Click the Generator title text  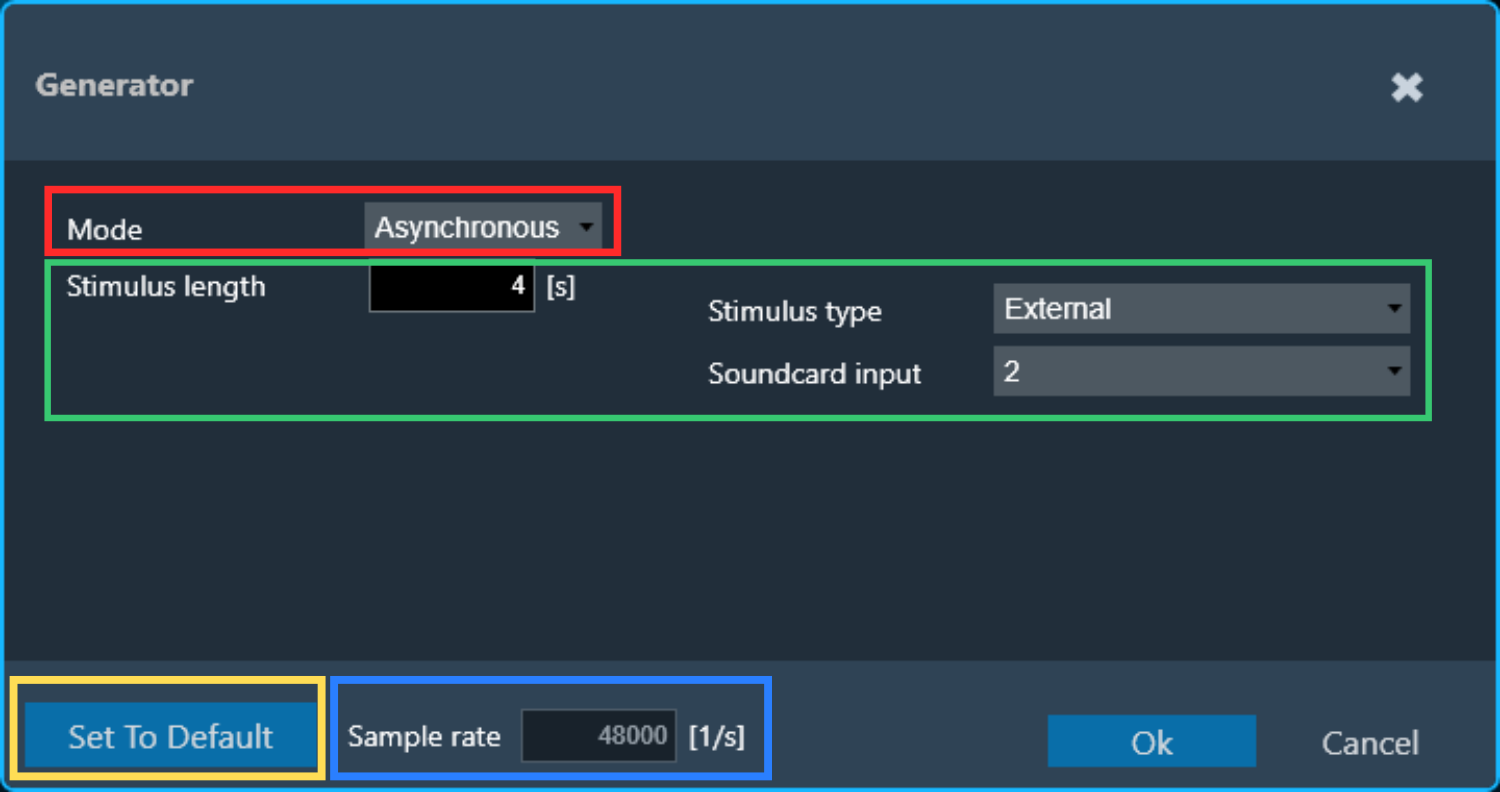coord(114,85)
